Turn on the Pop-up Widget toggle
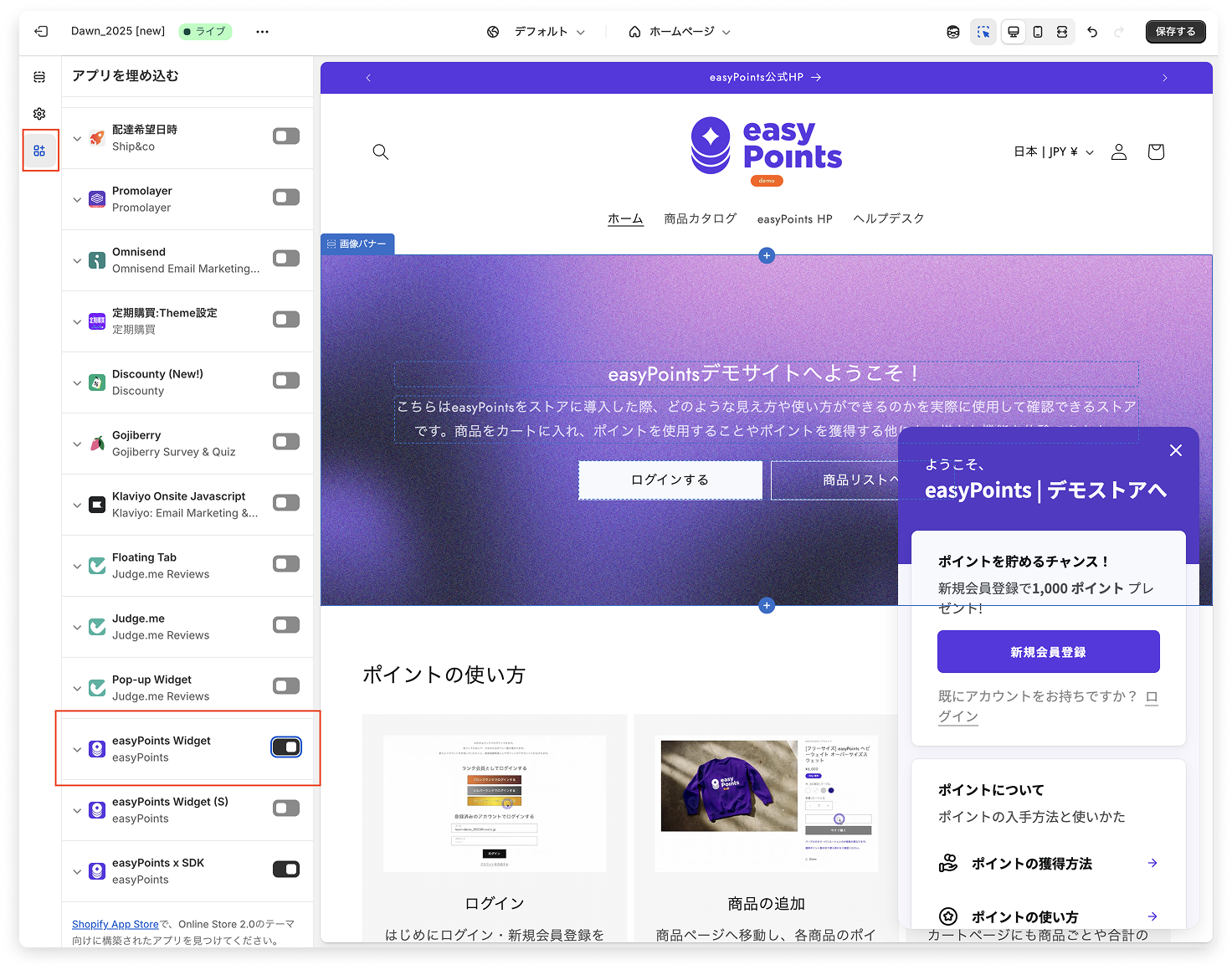 click(x=286, y=686)
